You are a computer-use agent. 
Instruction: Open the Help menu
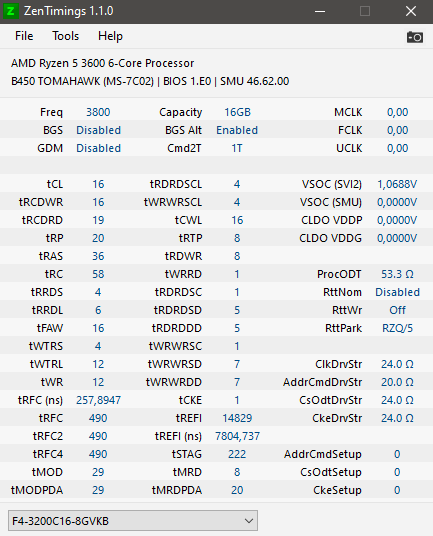pyautogui.click(x=110, y=36)
